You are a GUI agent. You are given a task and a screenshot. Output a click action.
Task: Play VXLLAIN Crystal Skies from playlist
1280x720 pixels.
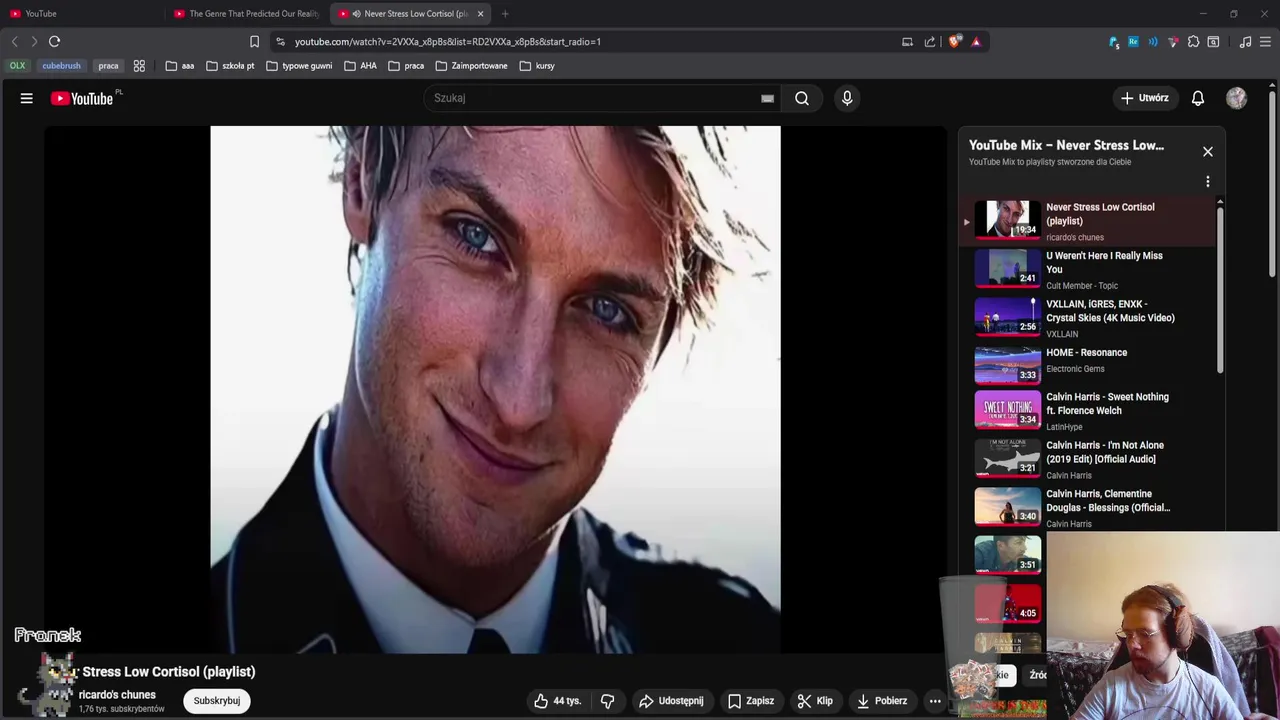[1089, 318]
